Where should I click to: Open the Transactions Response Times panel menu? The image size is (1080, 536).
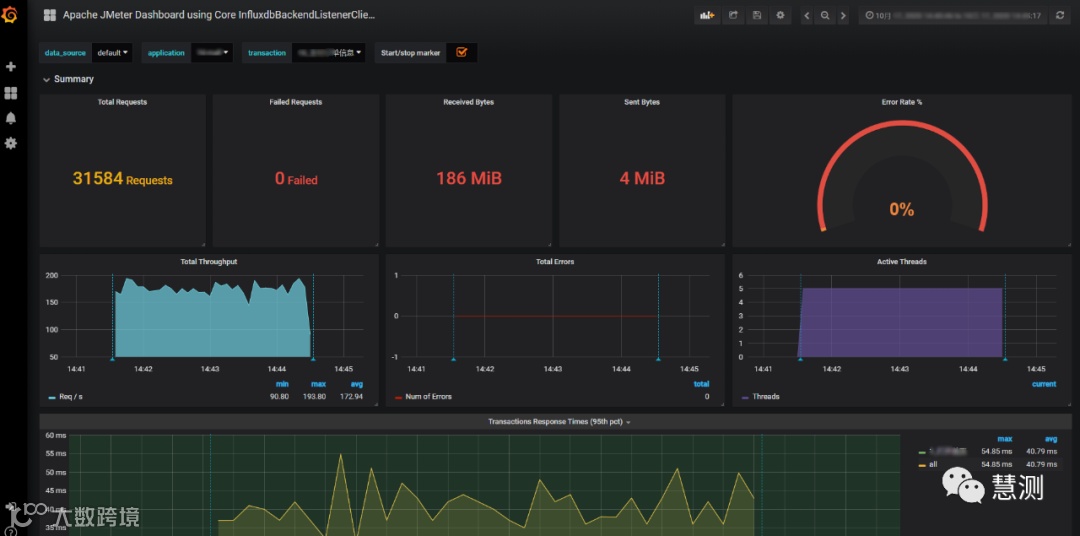point(559,422)
